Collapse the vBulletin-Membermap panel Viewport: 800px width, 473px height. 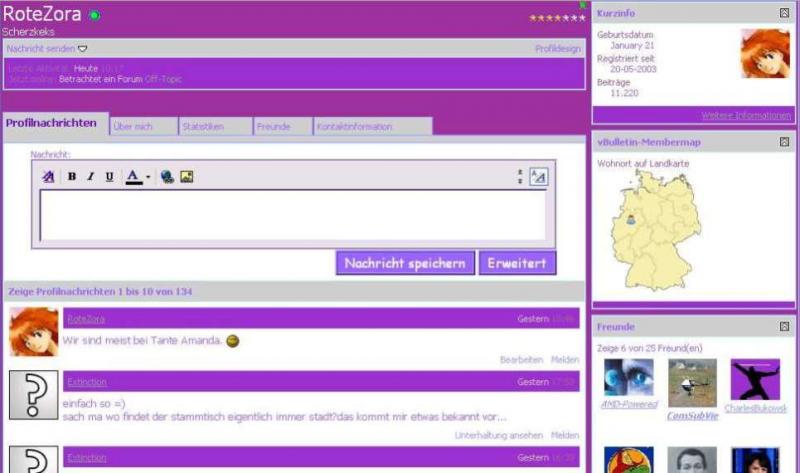click(x=784, y=142)
